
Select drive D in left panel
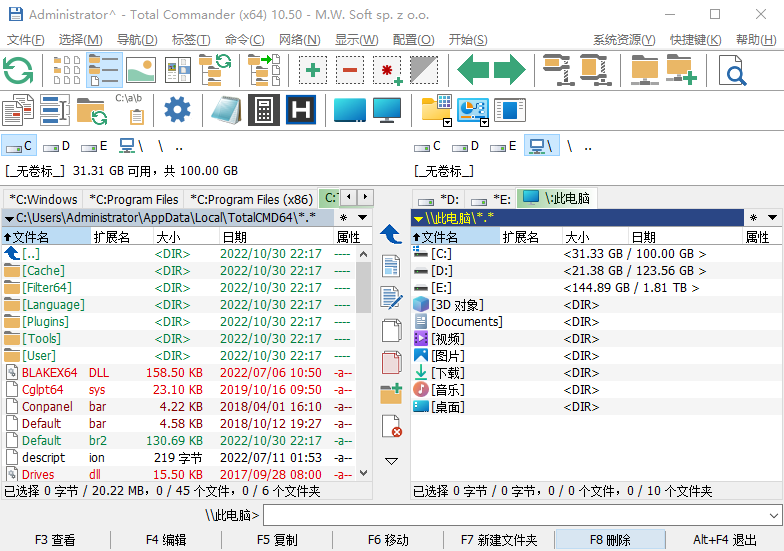pos(56,146)
